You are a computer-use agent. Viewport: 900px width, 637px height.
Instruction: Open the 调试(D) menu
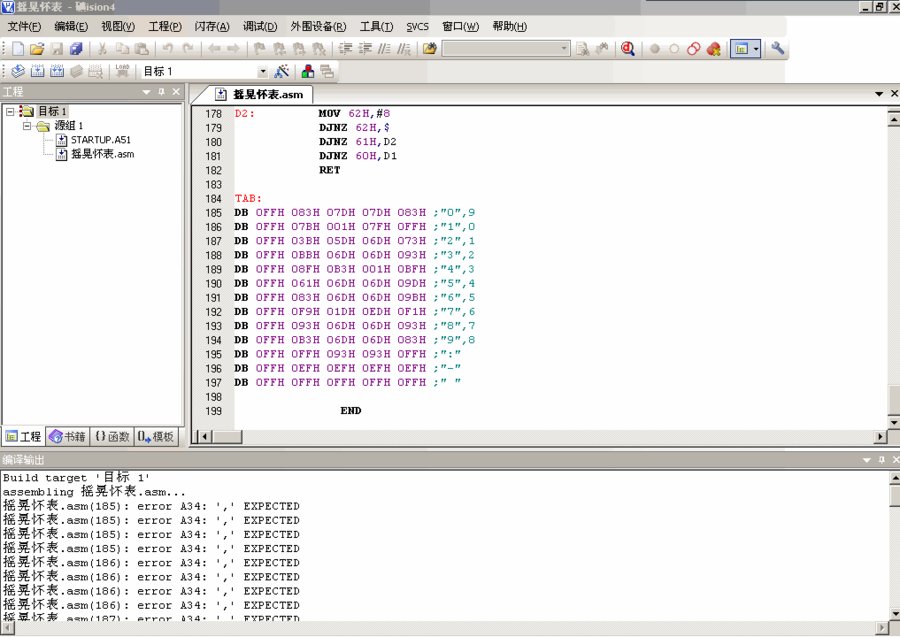click(260, 26)
